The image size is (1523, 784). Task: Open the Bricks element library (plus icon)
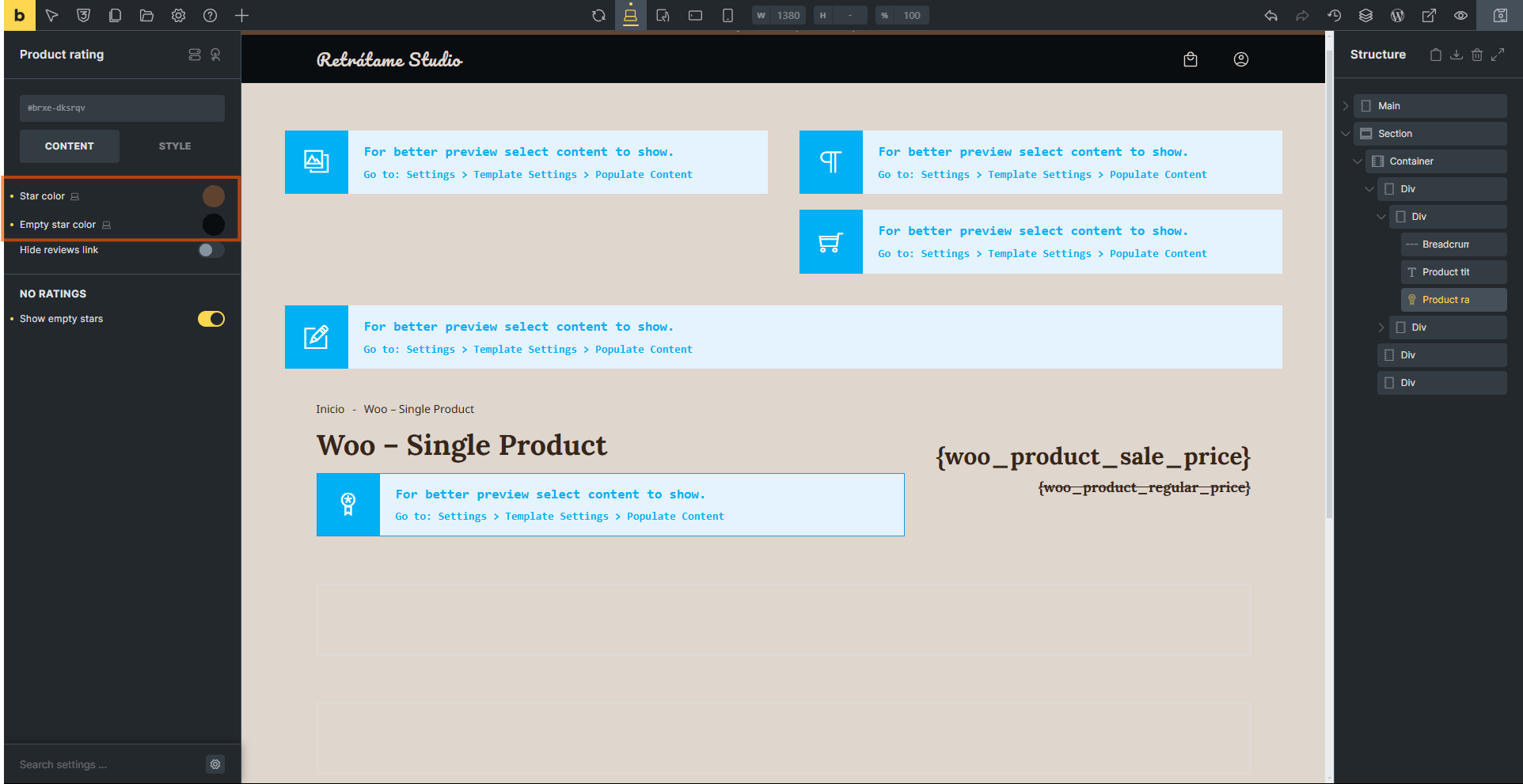coord(242,15)
